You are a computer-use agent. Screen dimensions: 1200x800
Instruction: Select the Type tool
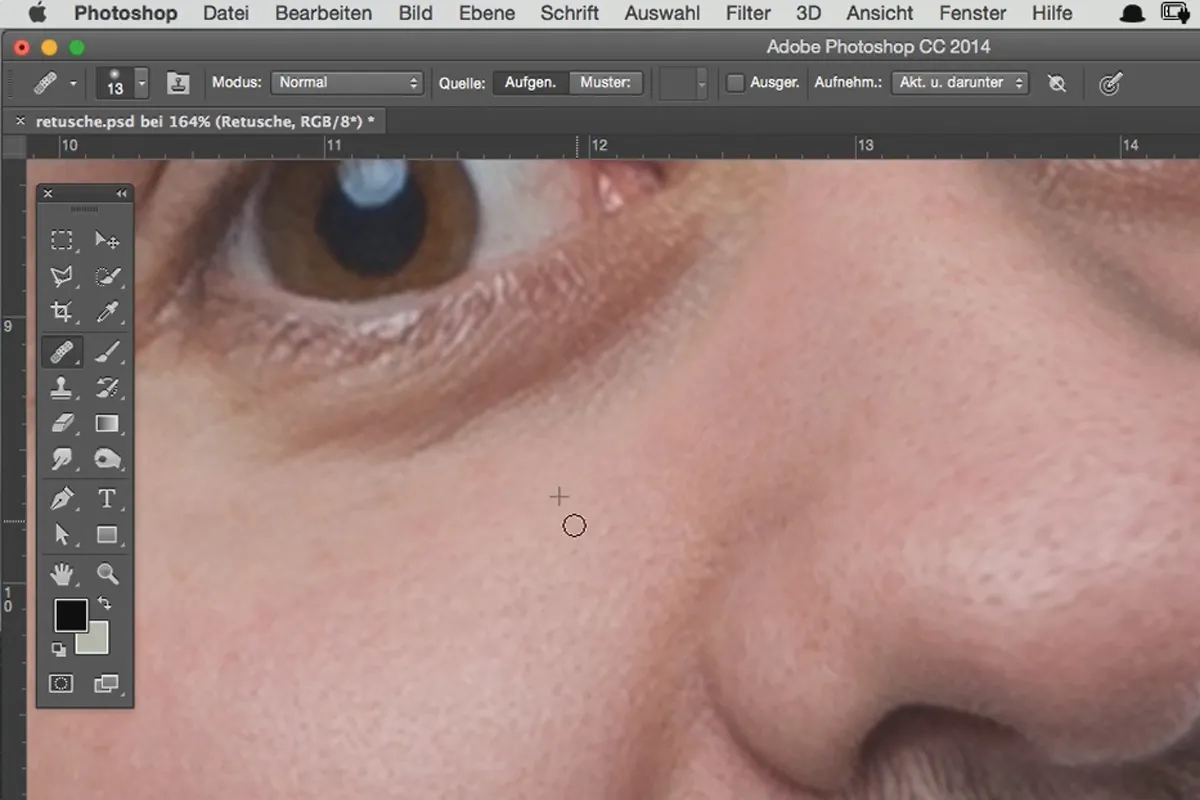[107, 498]
